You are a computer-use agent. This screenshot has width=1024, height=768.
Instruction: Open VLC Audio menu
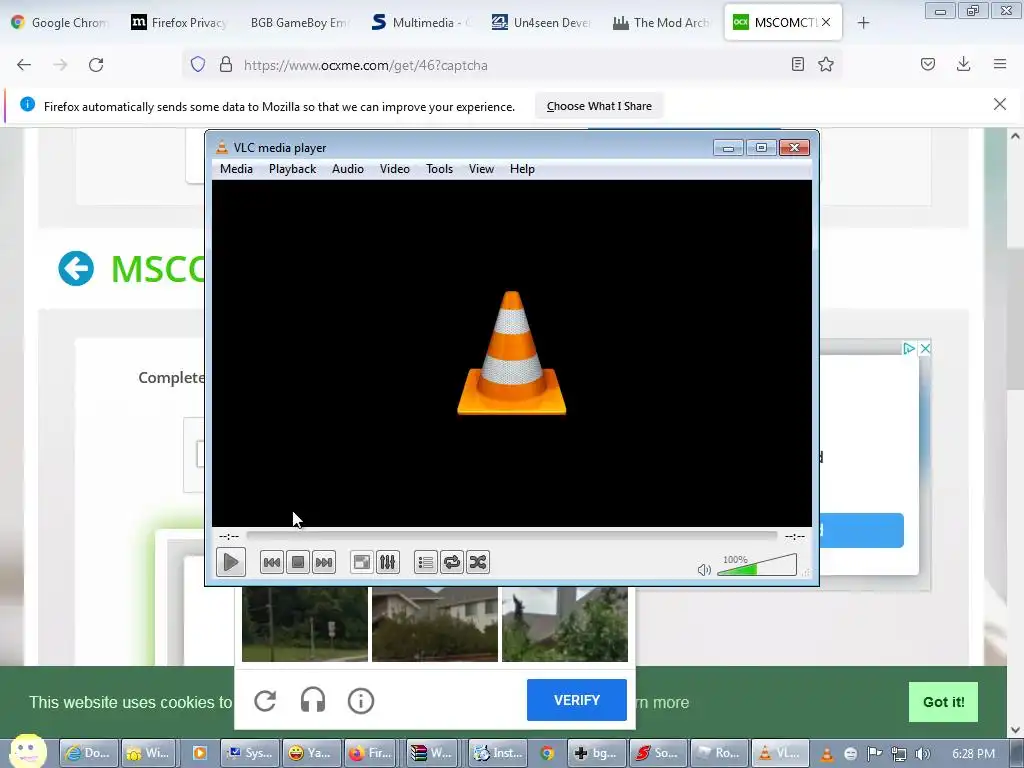(x=347, y=169)
